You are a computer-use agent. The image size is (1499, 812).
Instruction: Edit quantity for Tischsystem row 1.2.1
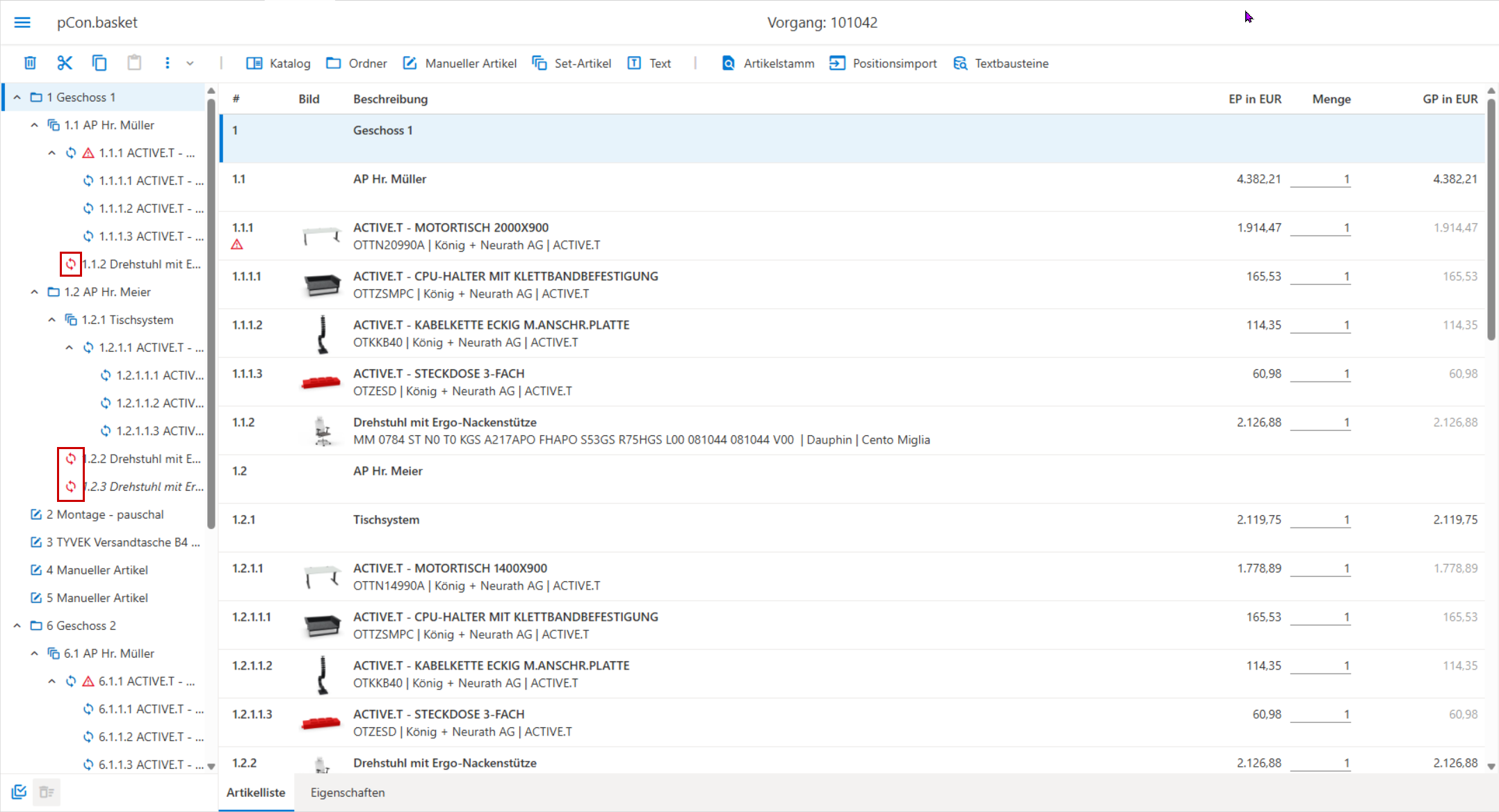tap(1320, 520)
